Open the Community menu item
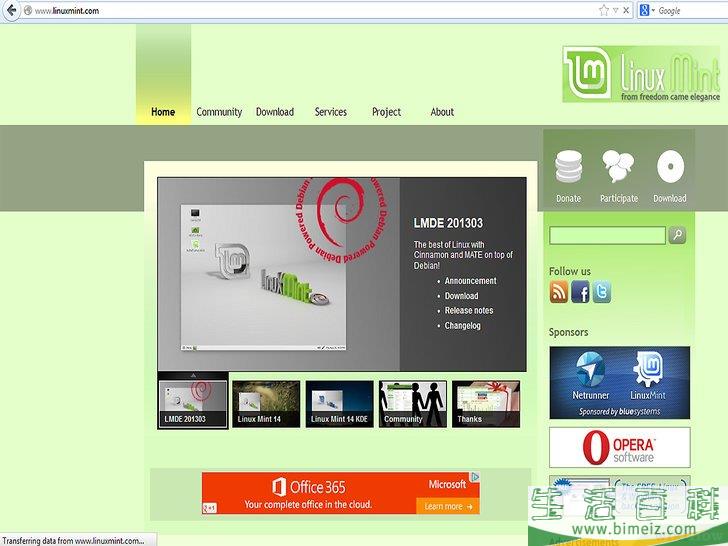728x546 pixels. click(219, 112)
